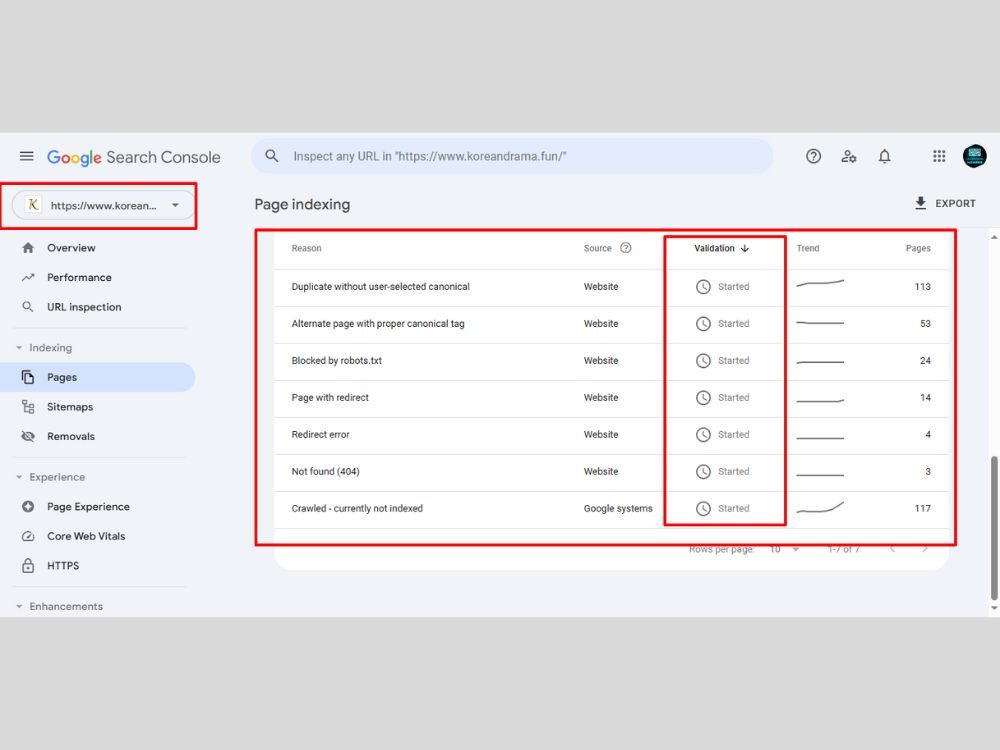
Task: Select Pages in the sidebar
Action: click(98, 377)
